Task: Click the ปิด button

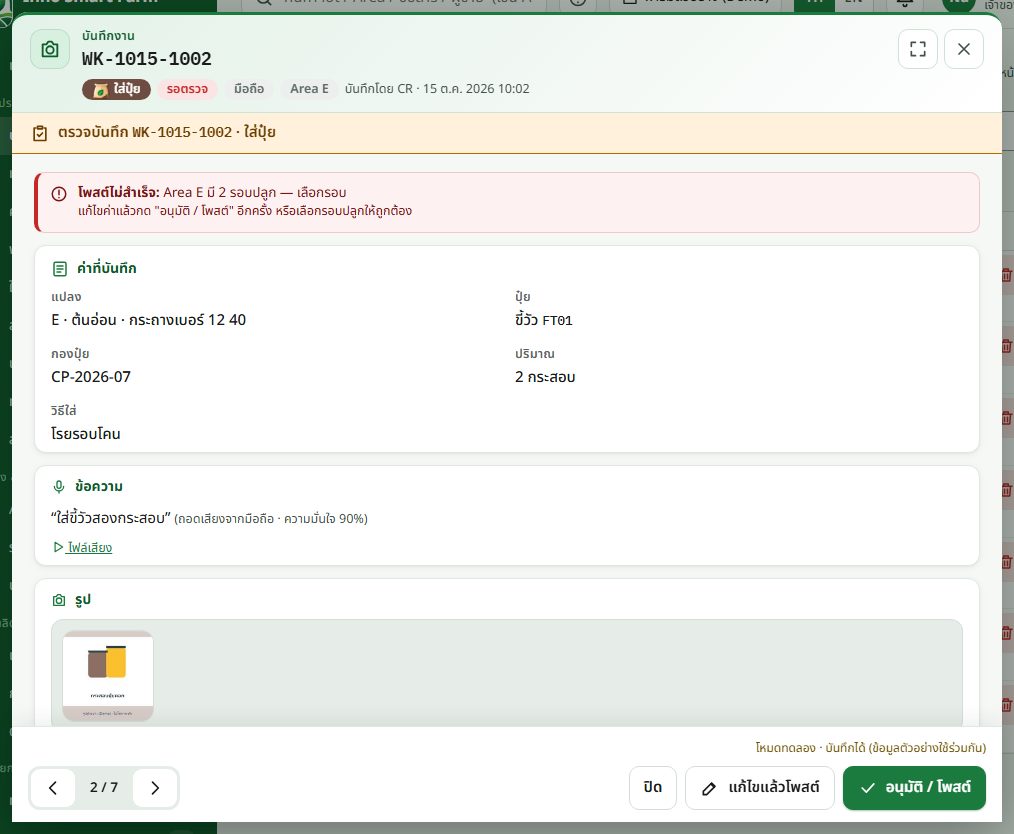Action: pos(653,787)
